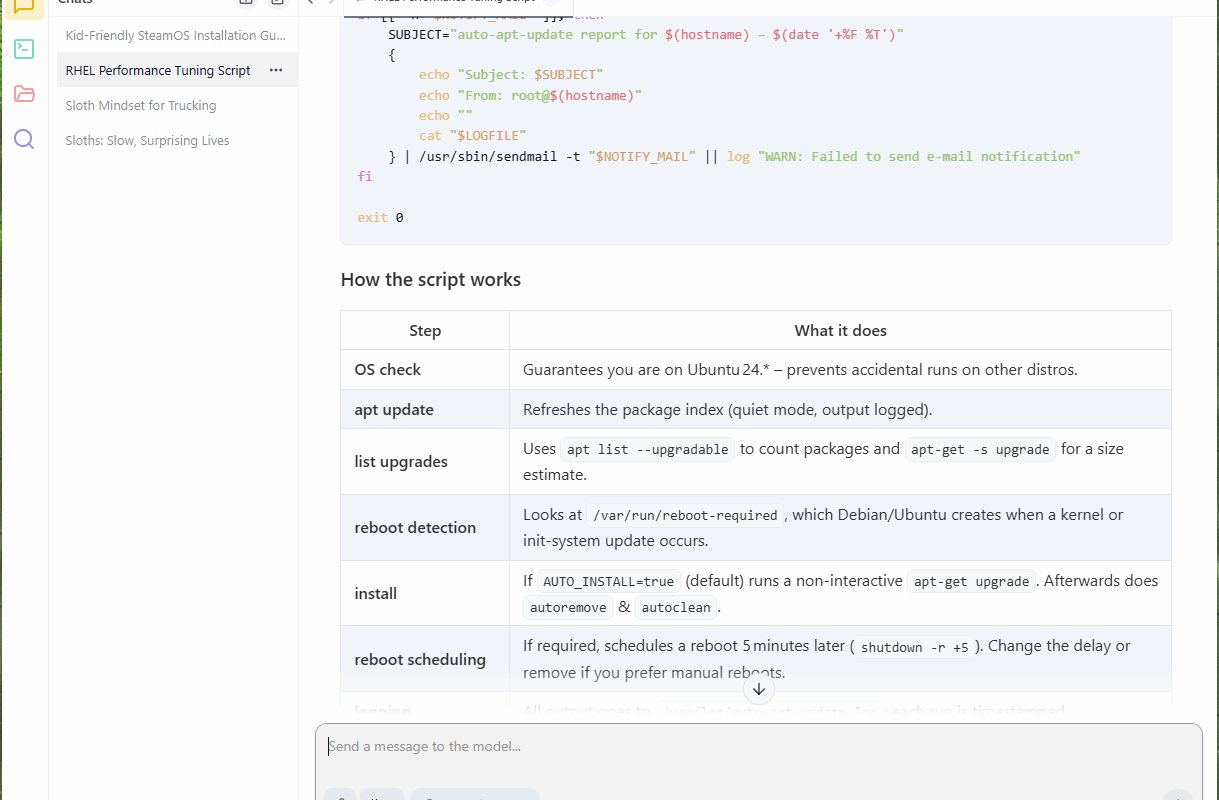Click the purple search magnifier icon
The height and width of the screenshot is (800, 1219).
24,139
